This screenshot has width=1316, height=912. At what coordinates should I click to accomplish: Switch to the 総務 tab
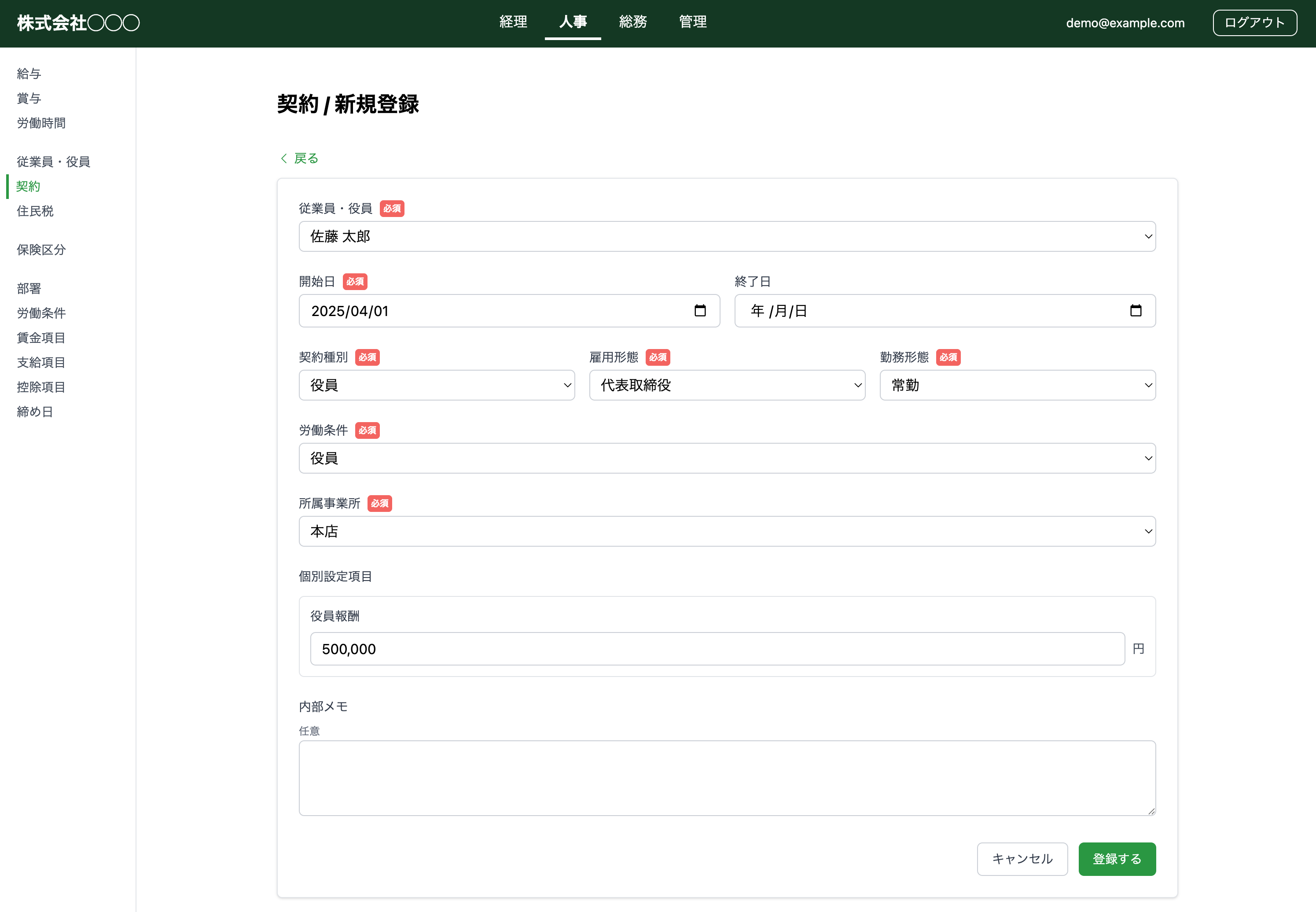pos(632,22)
